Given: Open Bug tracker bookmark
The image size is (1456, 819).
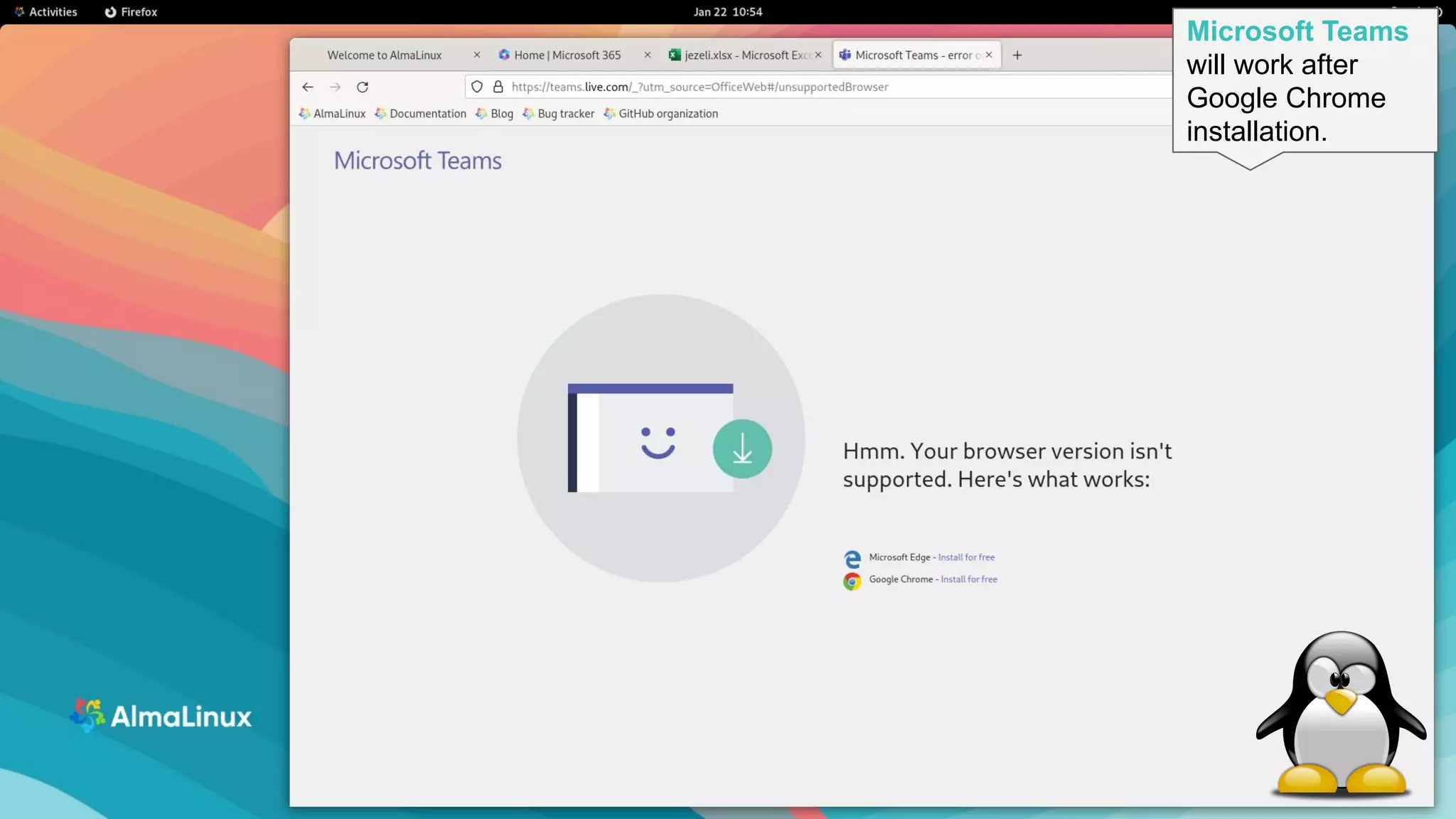Looking at the screenshot, I should (558, 114).
